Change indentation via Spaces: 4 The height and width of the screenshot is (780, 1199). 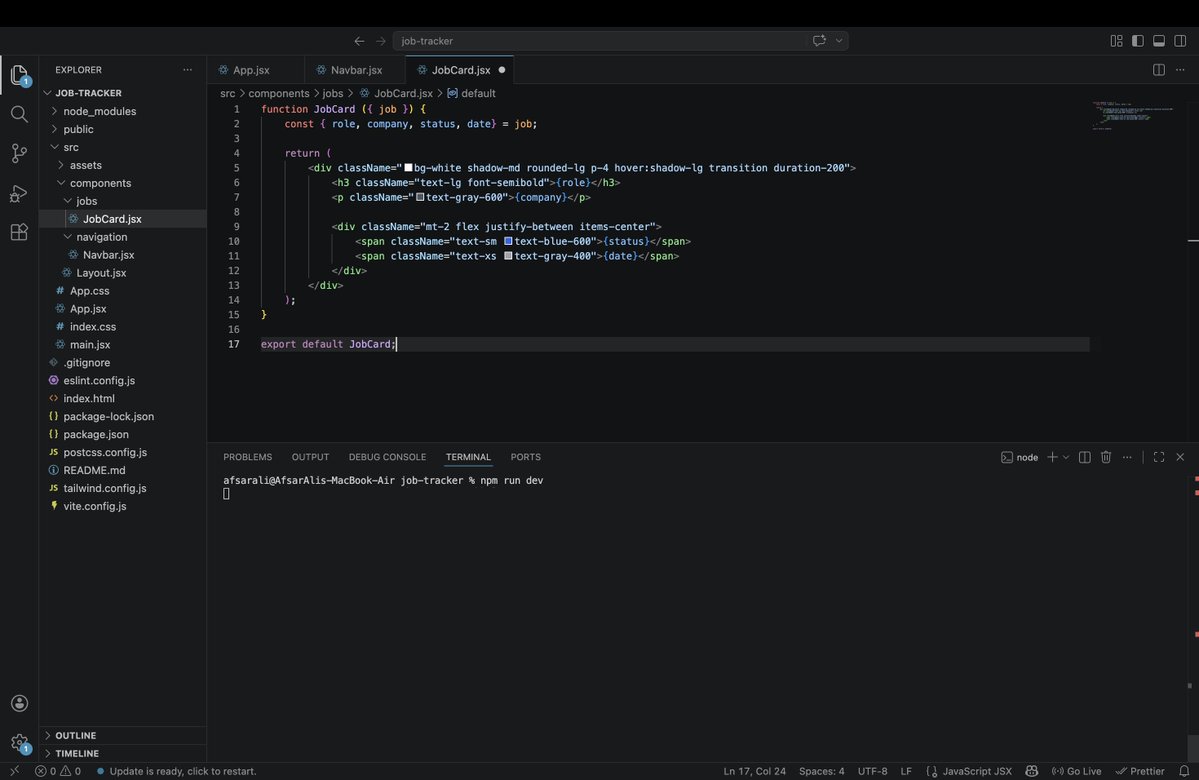click(821, 771)
